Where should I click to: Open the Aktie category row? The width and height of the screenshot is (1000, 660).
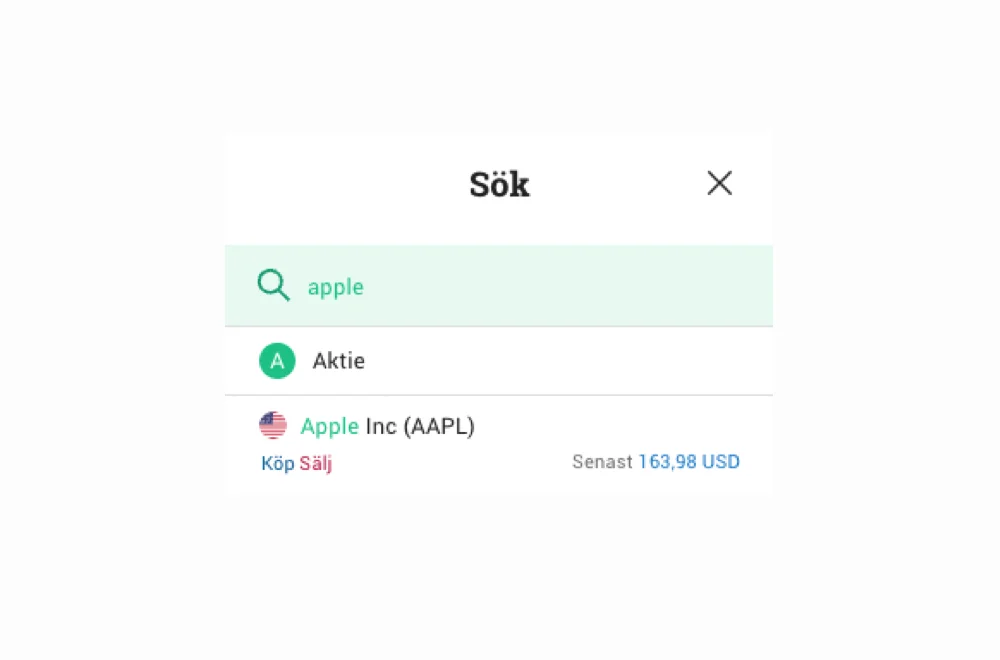[x=499, y=361]
